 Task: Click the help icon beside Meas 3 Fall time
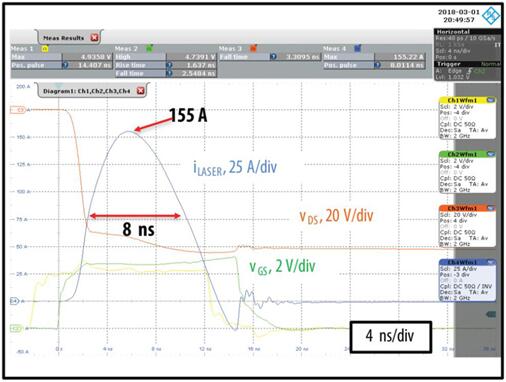tap(273, 57)
